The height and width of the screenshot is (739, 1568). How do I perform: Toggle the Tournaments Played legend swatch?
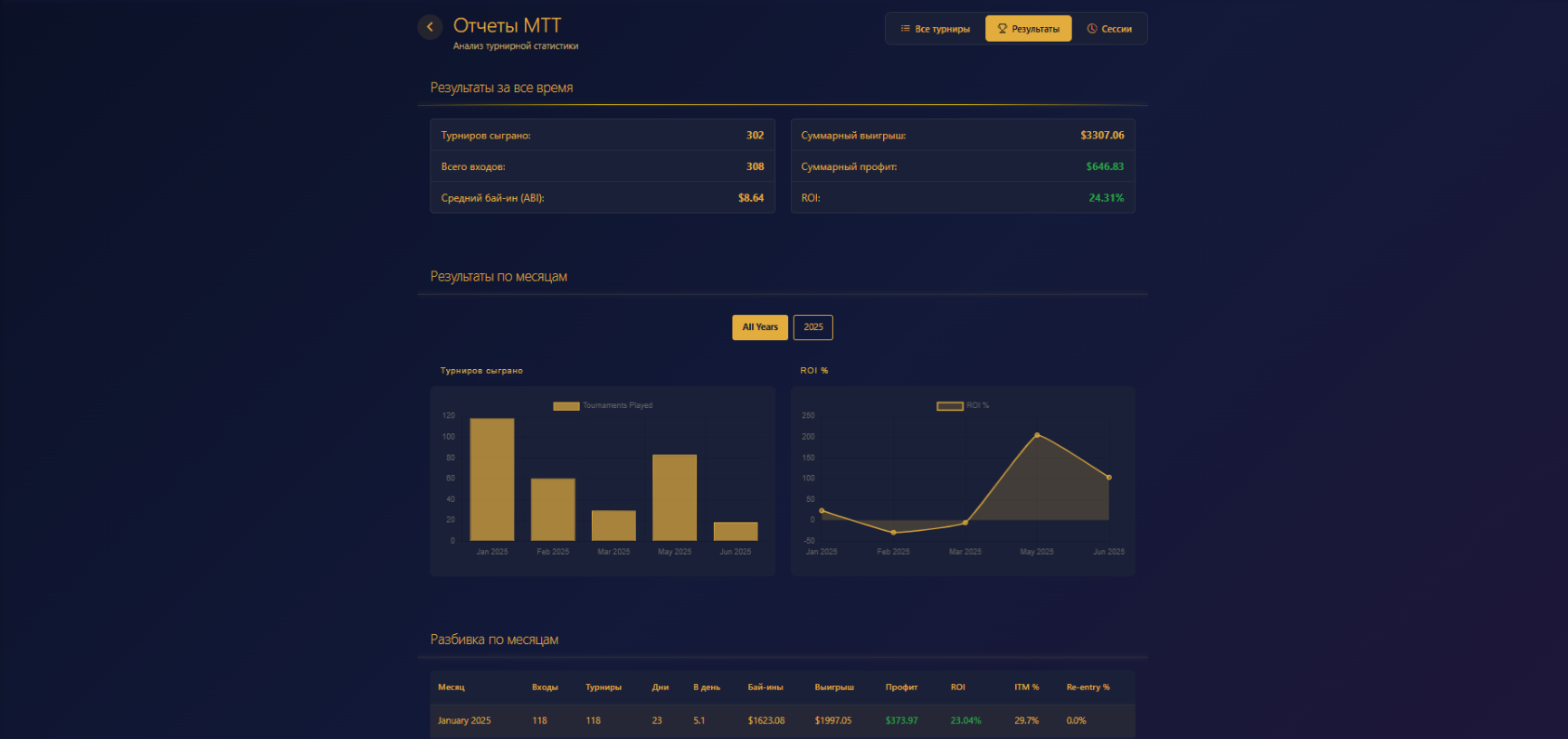coord(566,406)
